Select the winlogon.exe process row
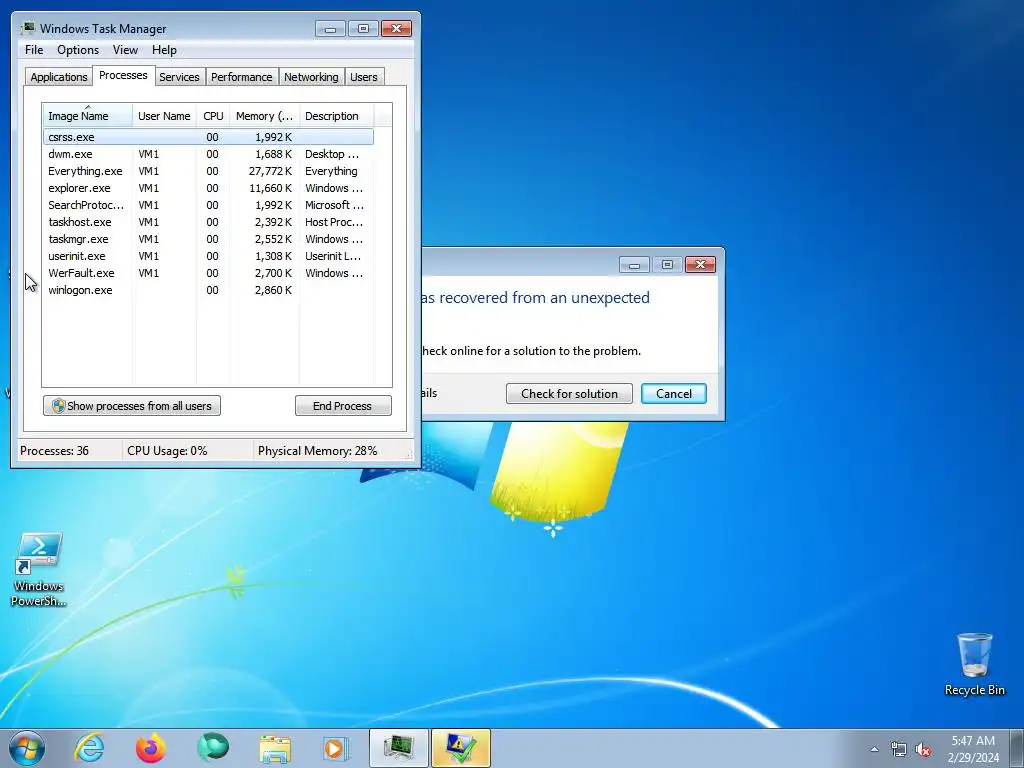Screen dimensions: 1024x768 208,290
